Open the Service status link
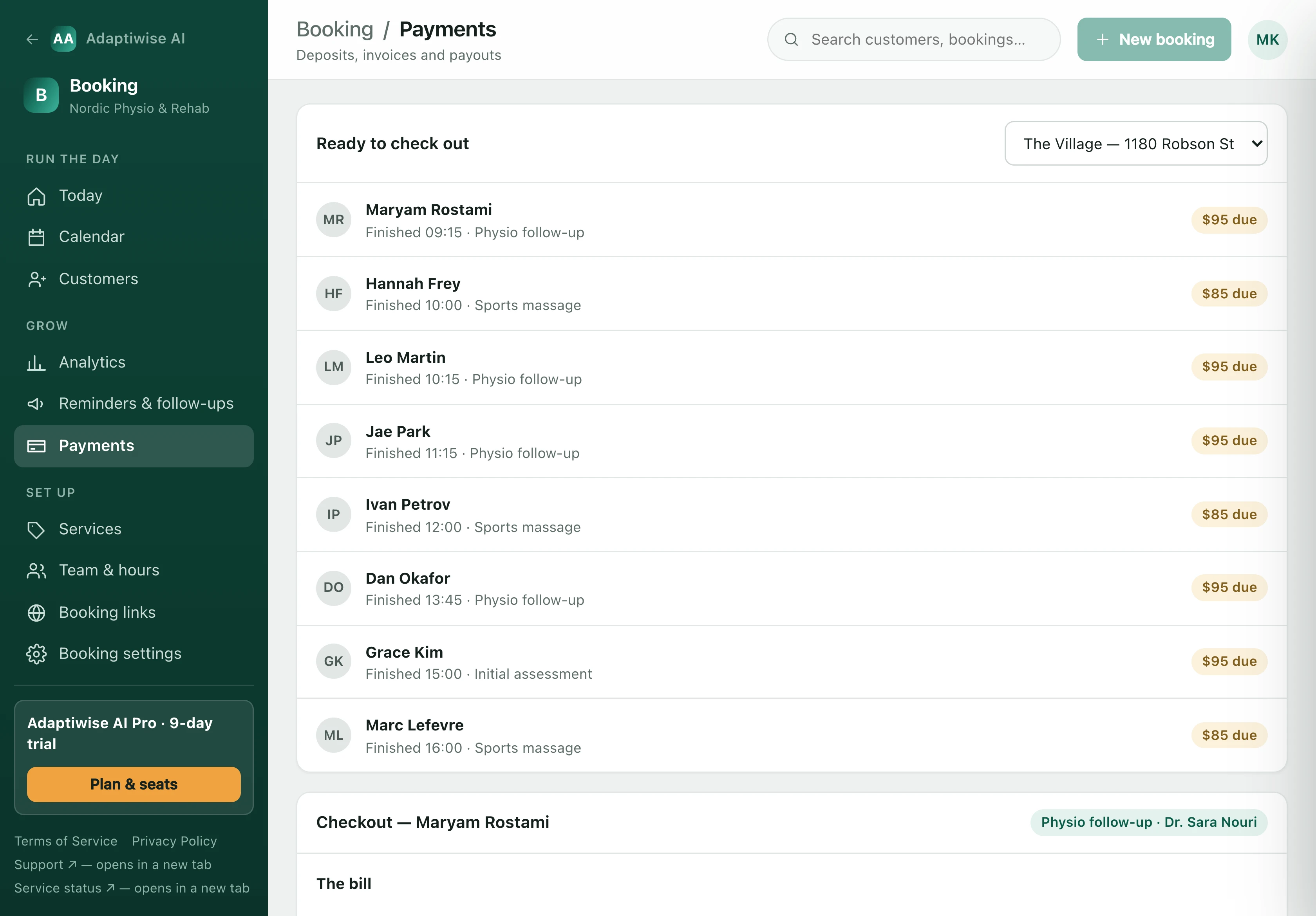The image size is (1316, 916). tap(132, 888)
